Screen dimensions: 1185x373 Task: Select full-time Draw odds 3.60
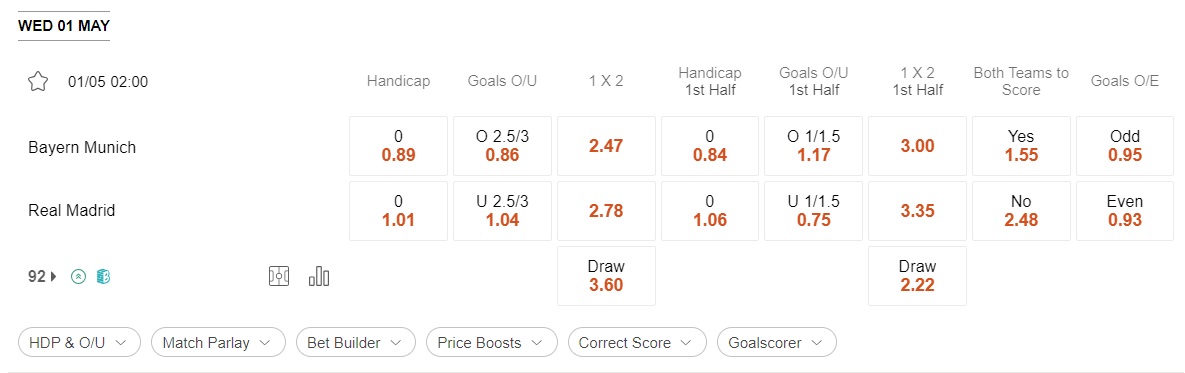tap(606, 276)
